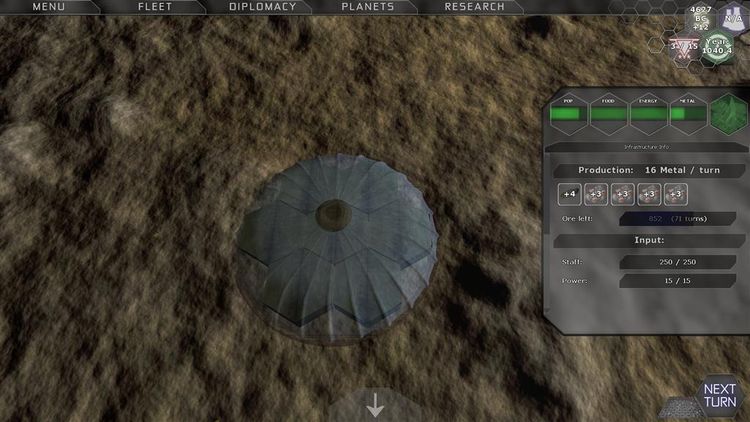
Task: Select the POP resource hexagon
Action: [568, 114]
